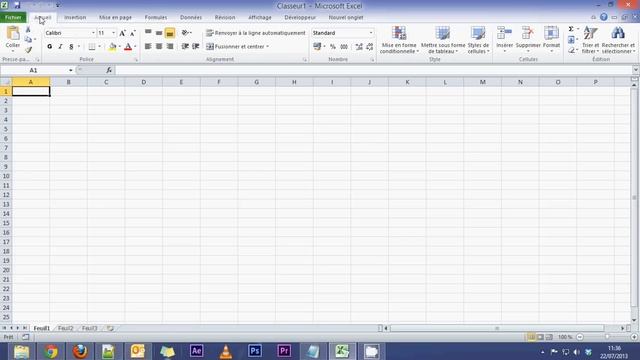Open Styles de cellules gallery
This screenshot has width=640, height=360.
coord(478,40)
